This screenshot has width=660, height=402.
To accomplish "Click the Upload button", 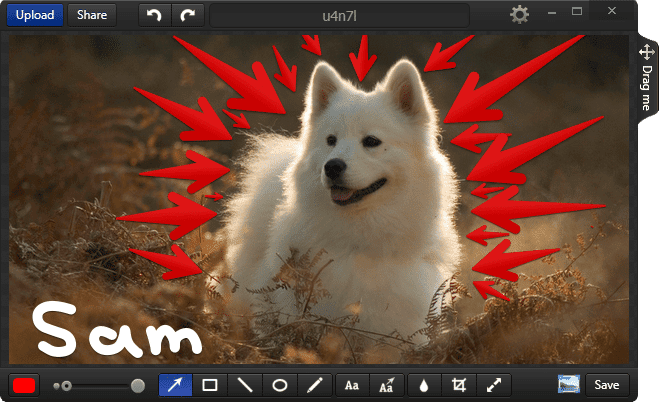I will click(35, 15).
